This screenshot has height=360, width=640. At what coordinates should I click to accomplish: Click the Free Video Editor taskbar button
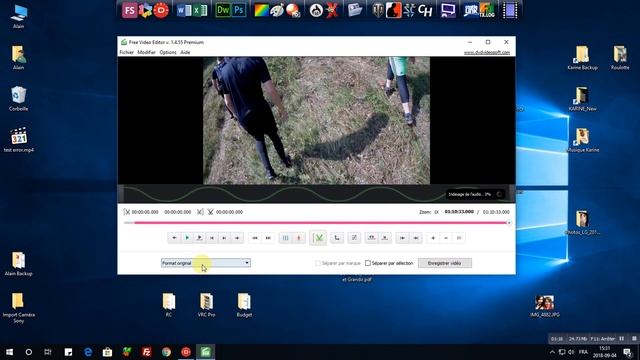(205, 352)
